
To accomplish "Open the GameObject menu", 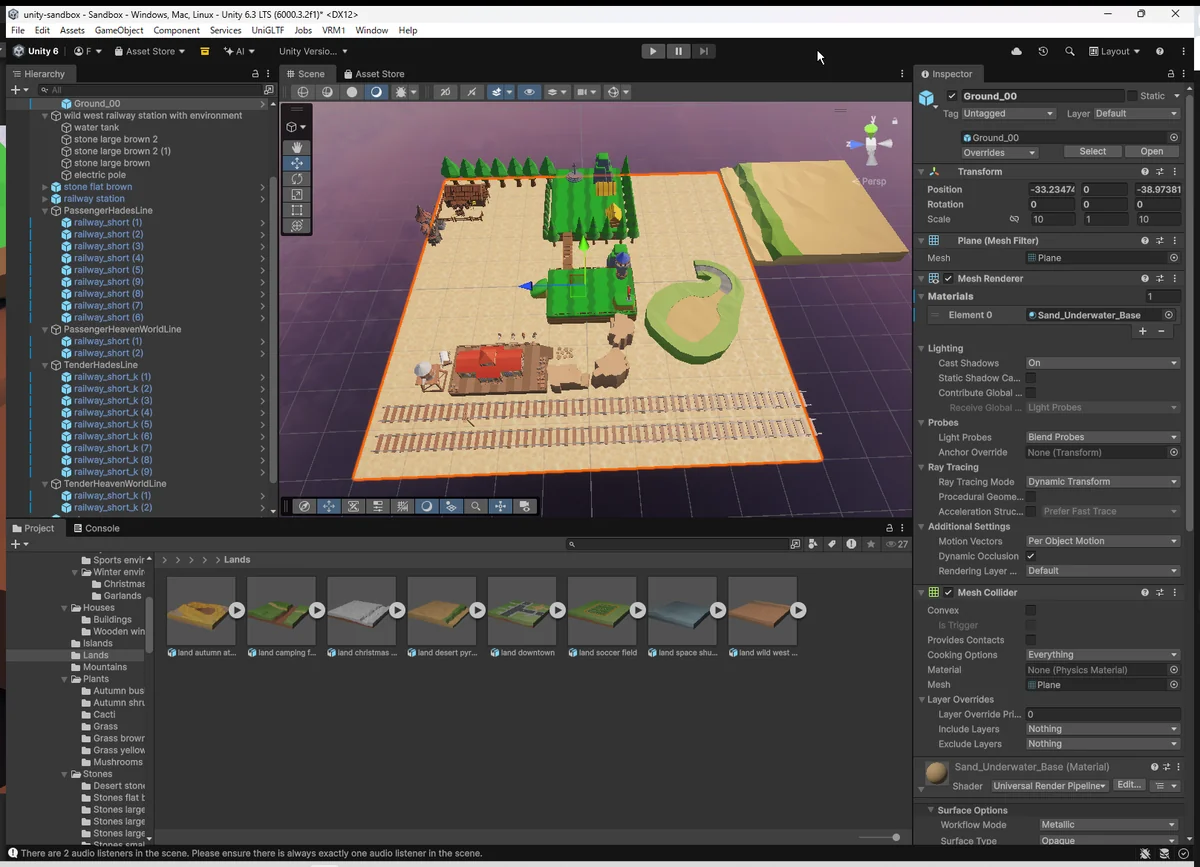I will [x=119, y=31].
